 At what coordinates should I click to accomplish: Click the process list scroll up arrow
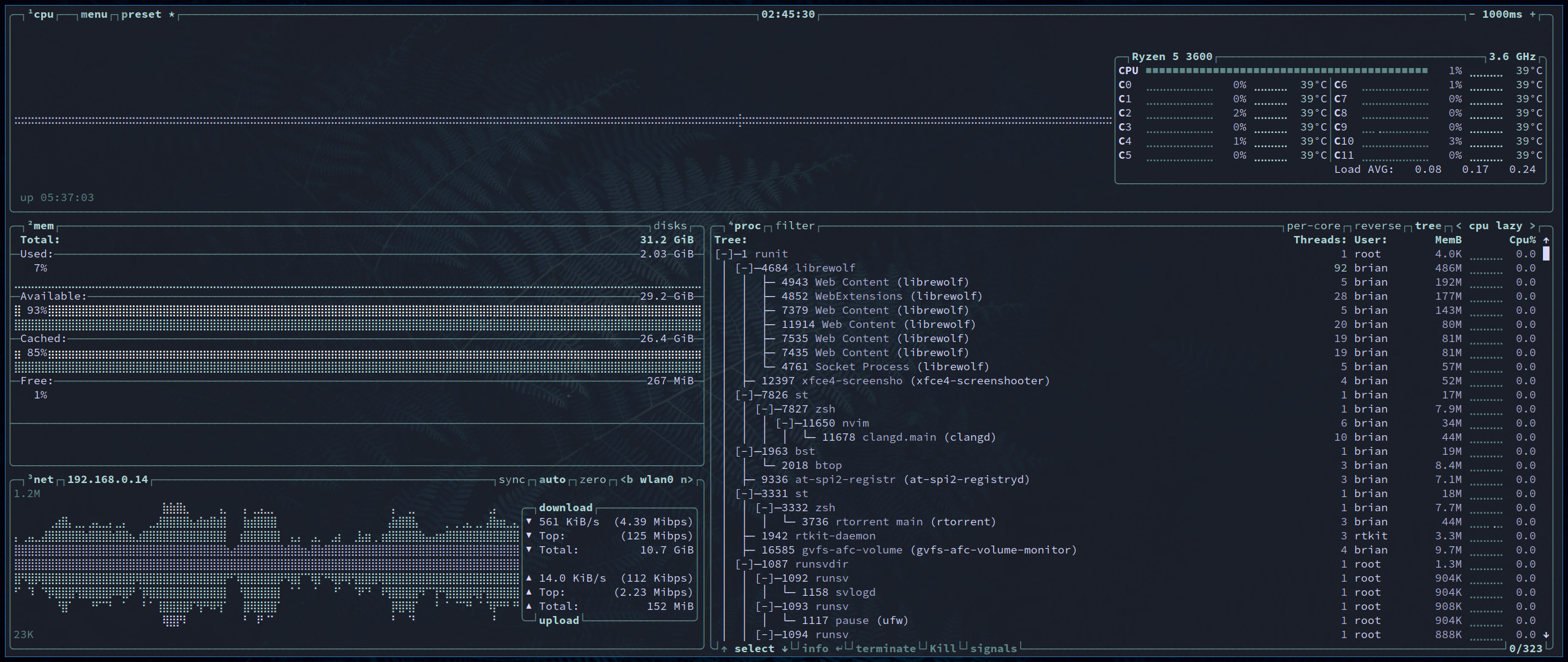click(1546, 240)
